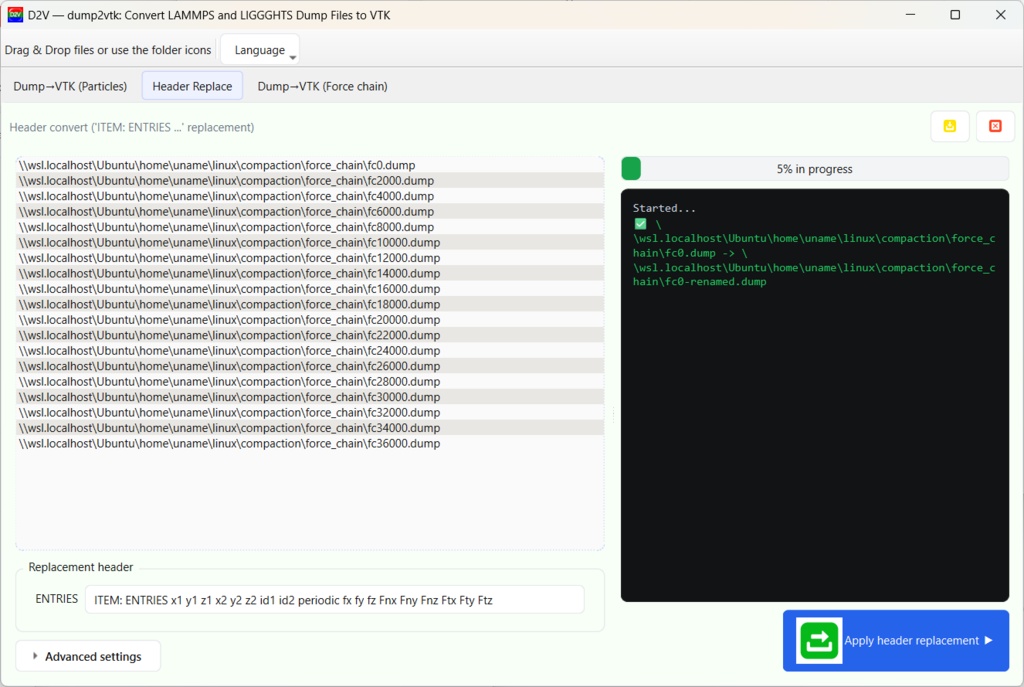This screenshot has width=1024, height=687.
Task: Click the yellow file-import icon
Action: click(949, 125)
